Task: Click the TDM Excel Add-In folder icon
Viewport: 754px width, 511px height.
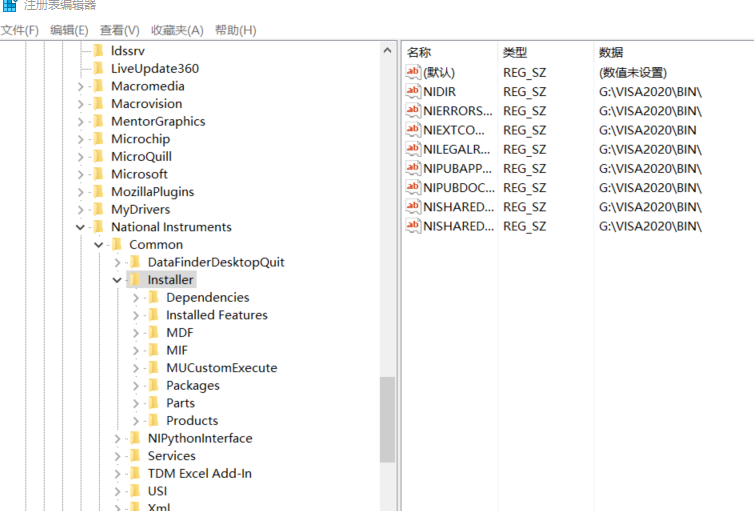Action: [135, 474]
